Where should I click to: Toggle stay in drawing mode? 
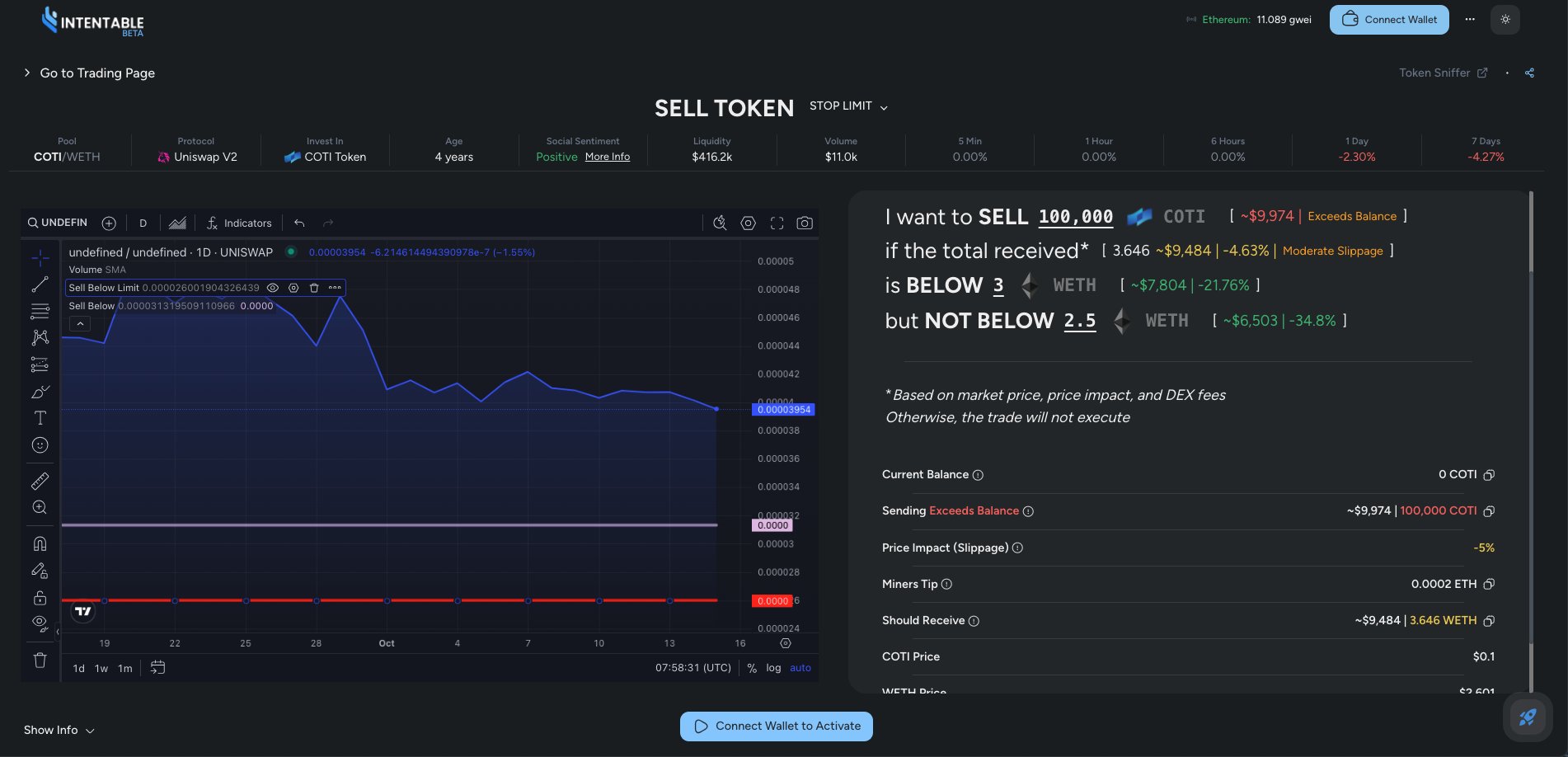40,570
